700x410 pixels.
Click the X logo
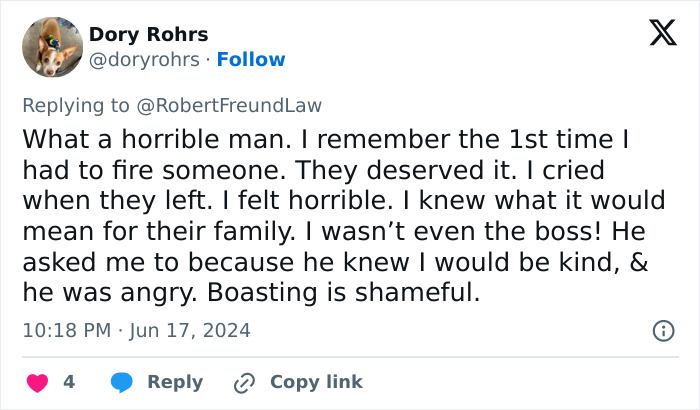pyautogui.click(x=655, y=35)
